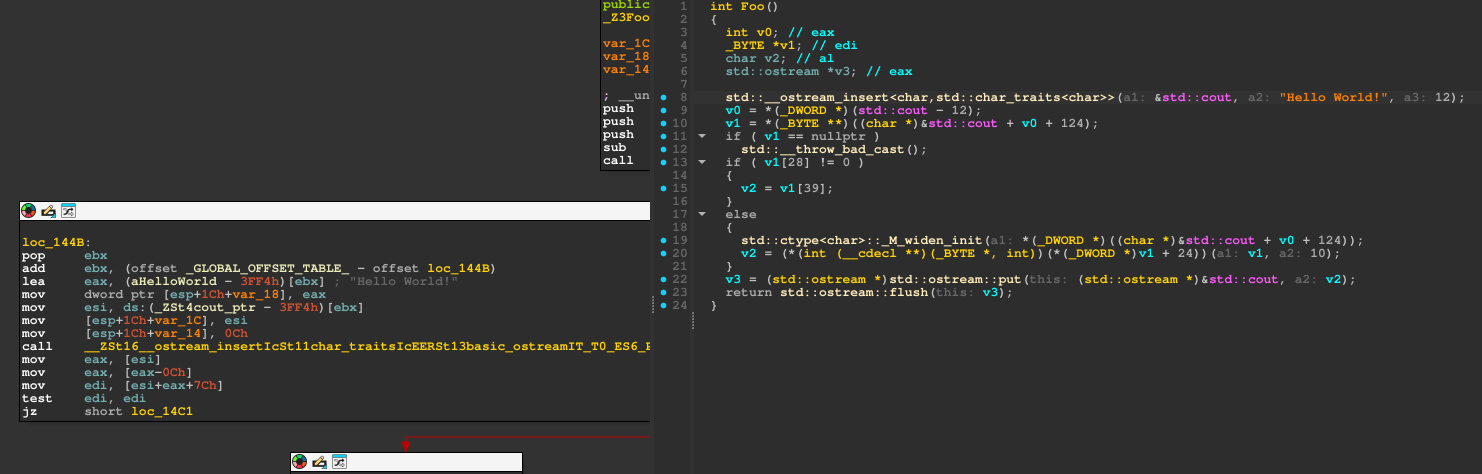This screenshot has width=1482, height=474.
Task: Toggle breakpoint dot on pseudocode line 23
Action: coord(664,292)
